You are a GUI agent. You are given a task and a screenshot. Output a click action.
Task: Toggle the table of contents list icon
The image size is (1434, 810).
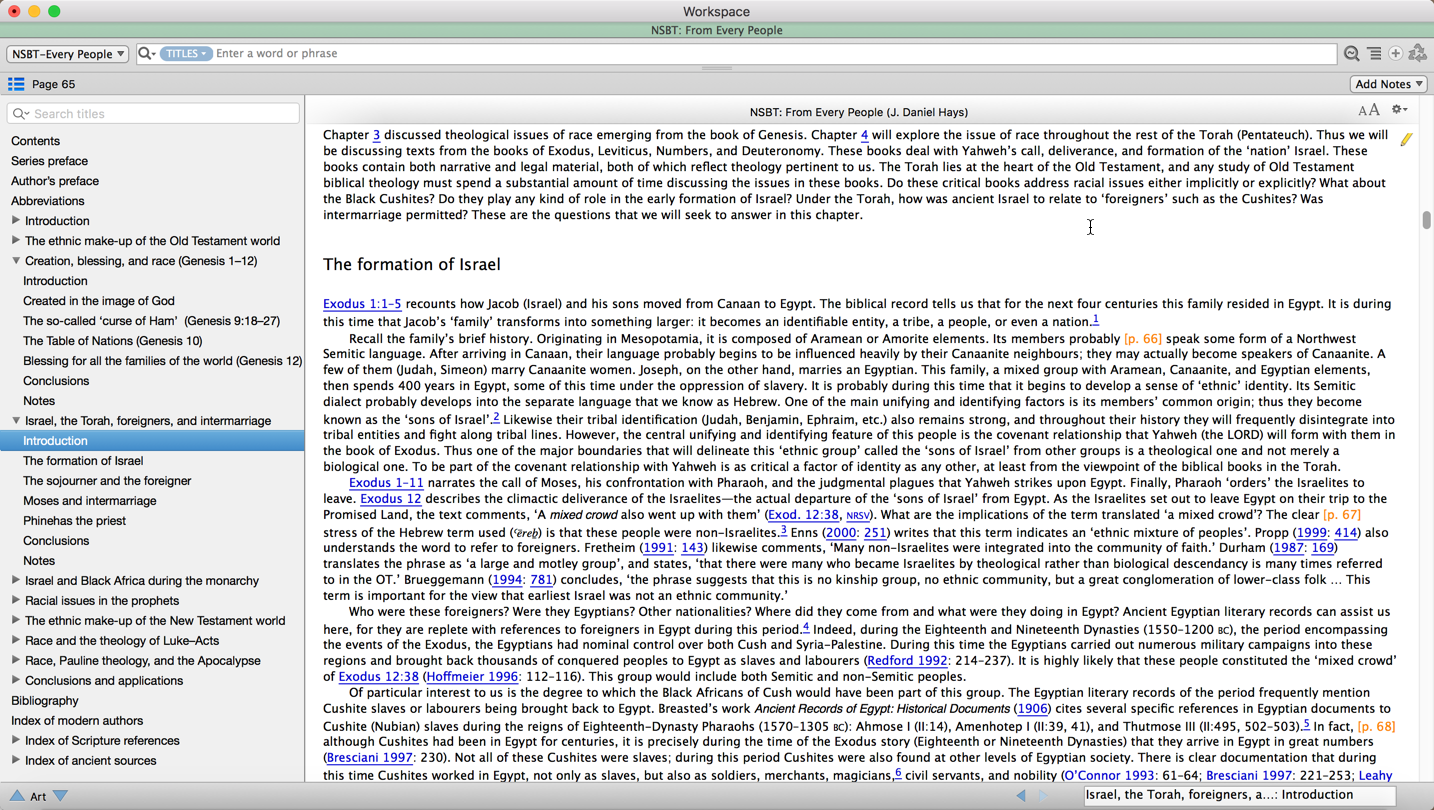tap(16, 84)
